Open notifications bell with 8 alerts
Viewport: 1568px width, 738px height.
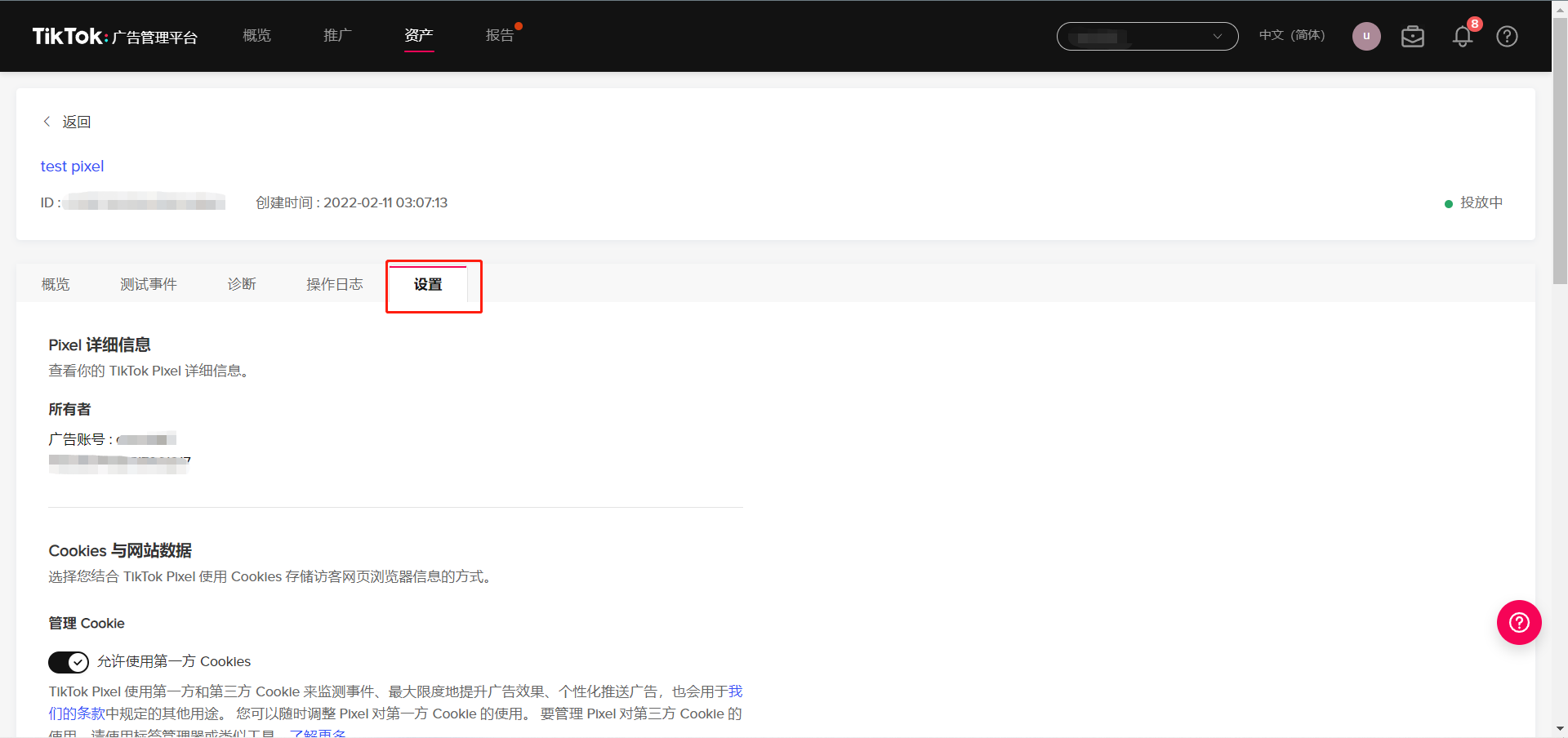[x=1463, y=37]
